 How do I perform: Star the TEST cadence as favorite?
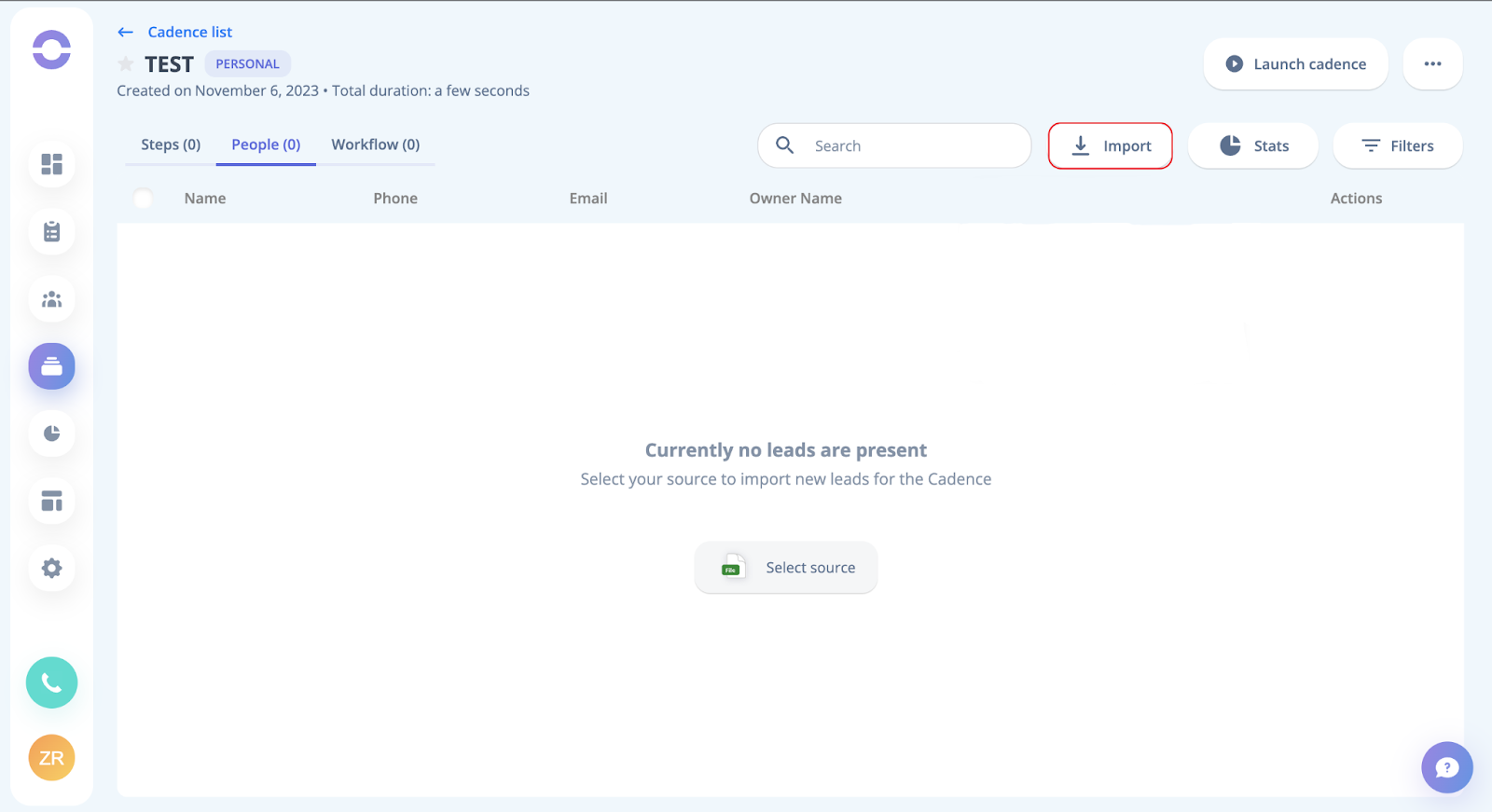coord(126,64)
